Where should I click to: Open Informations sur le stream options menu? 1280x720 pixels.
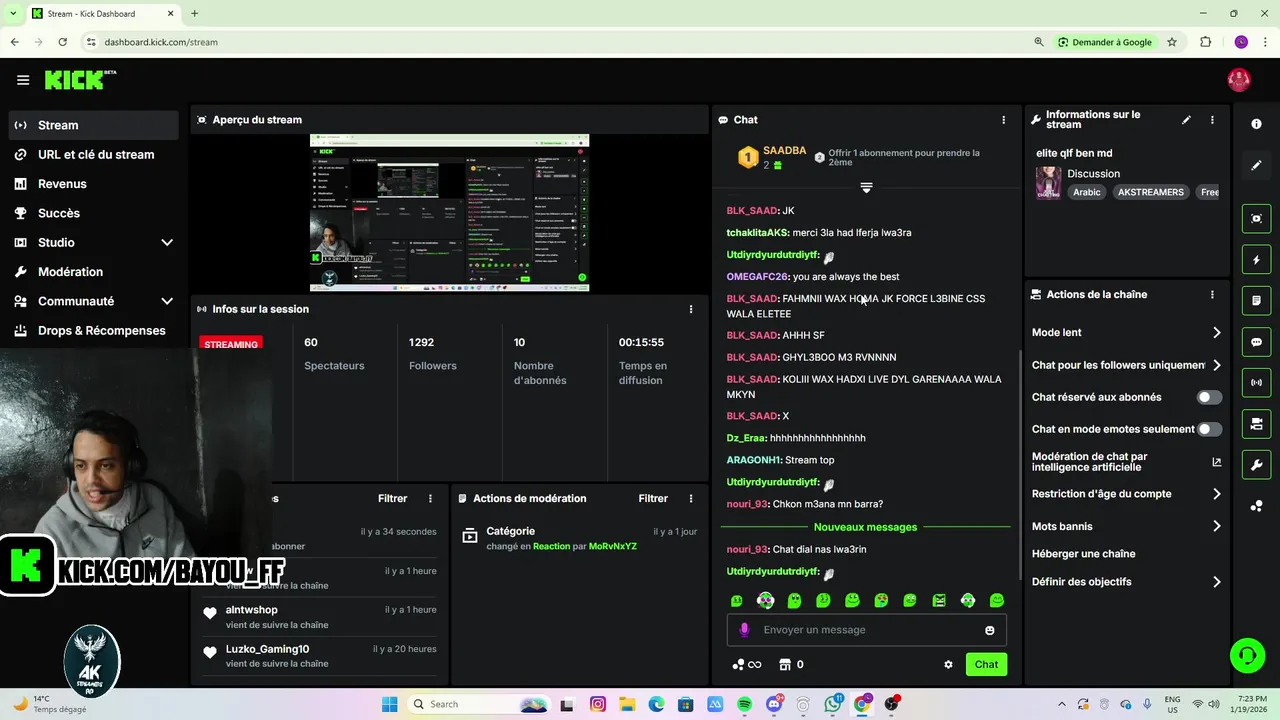click(1212, 120)
